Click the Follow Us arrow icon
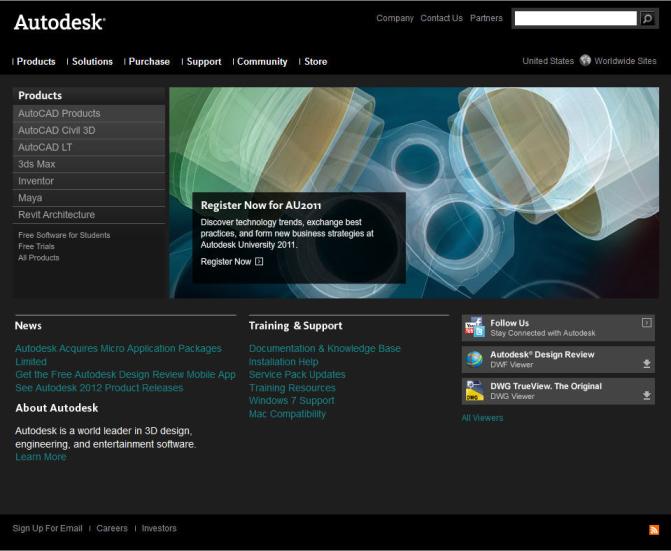 pos(647,323)
